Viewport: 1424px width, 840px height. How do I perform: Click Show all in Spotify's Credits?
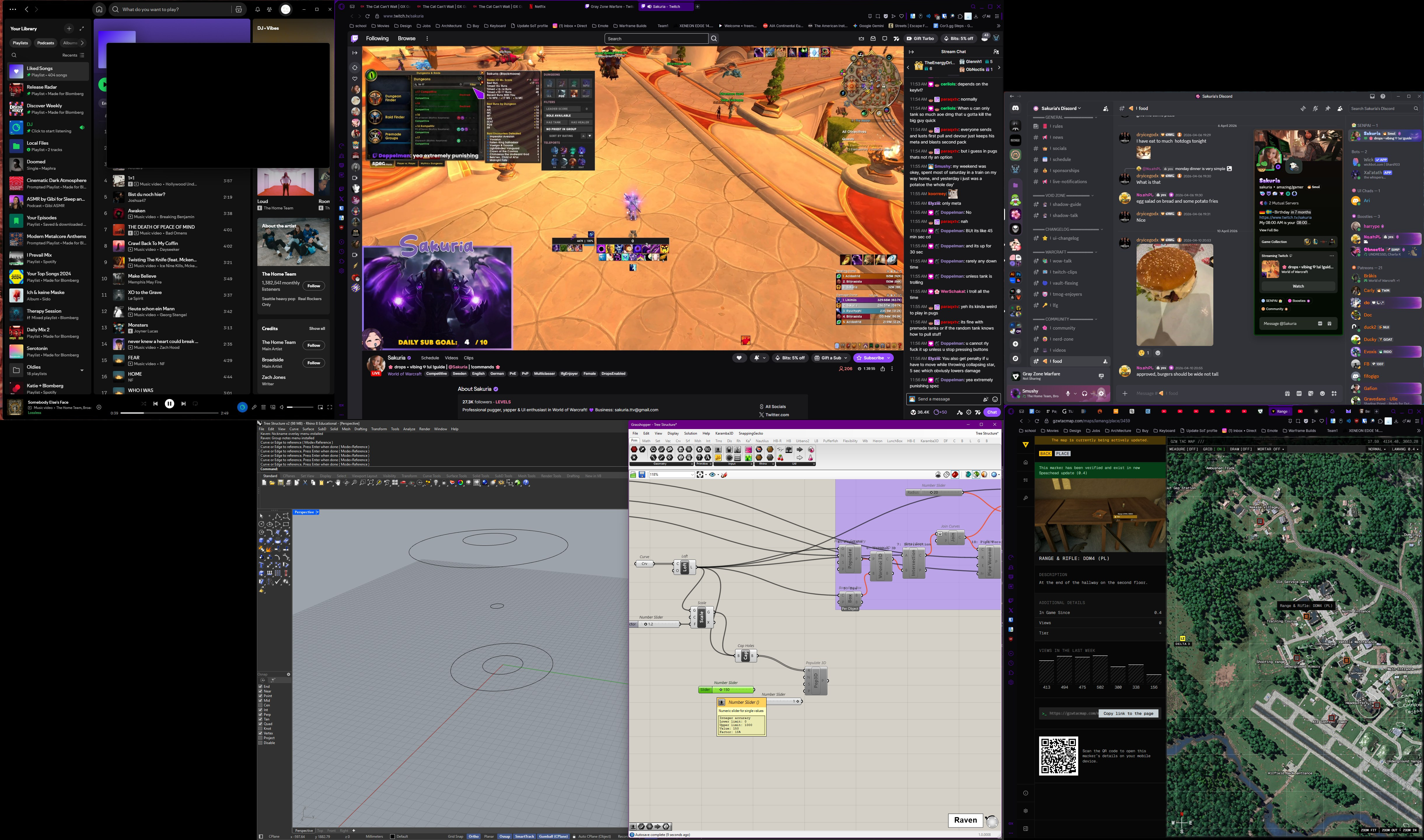(x=317, y=328)
